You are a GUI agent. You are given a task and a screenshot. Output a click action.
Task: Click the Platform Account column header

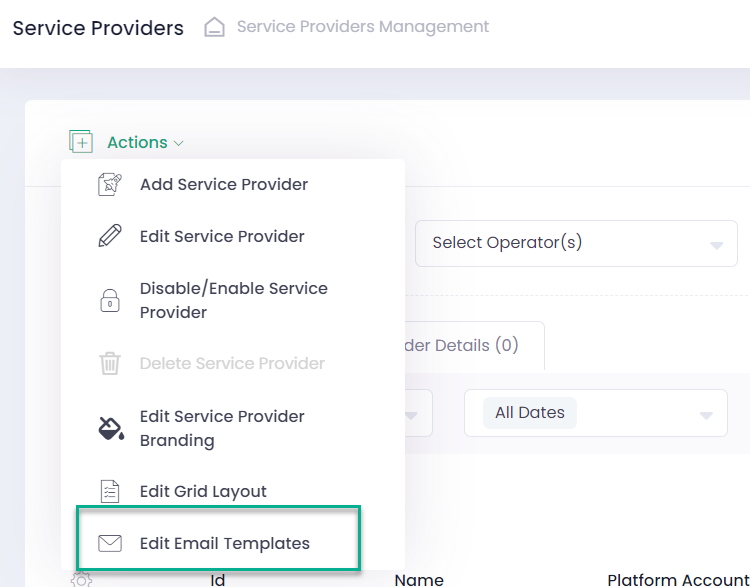tap(677, 579)
